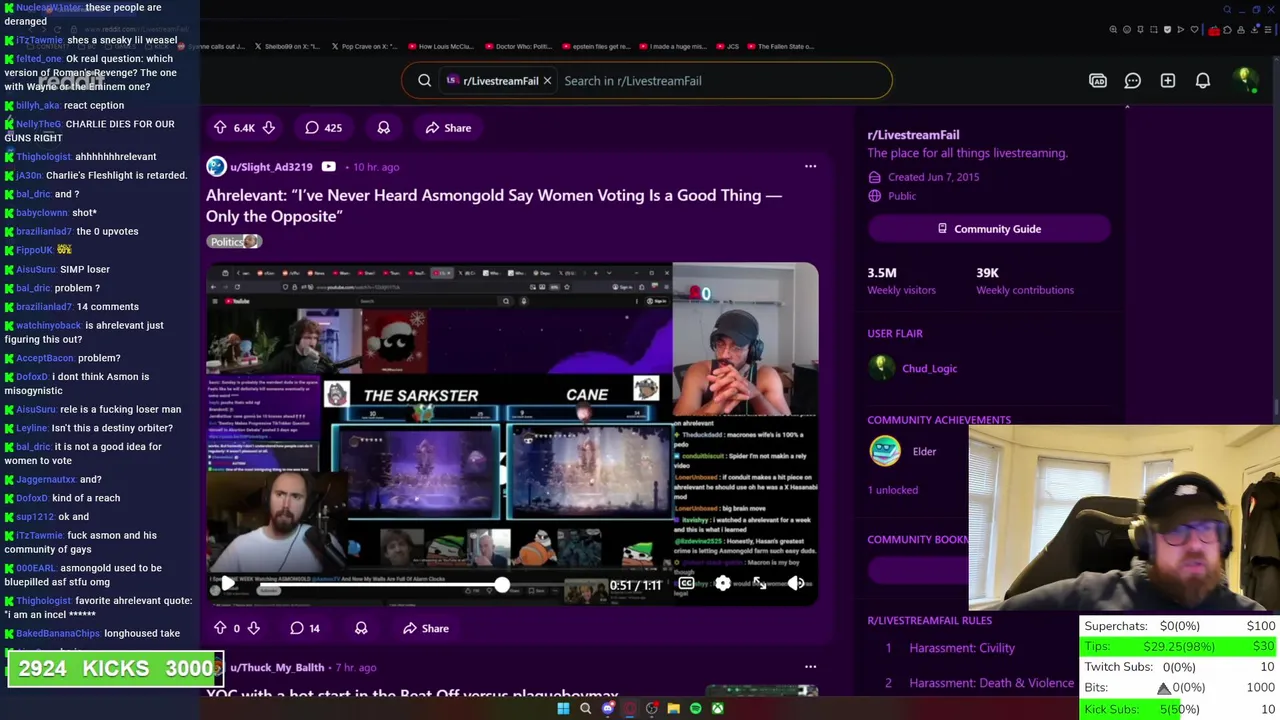Open the options menu for the Thuck_My_Ballth post

(810, 667)
